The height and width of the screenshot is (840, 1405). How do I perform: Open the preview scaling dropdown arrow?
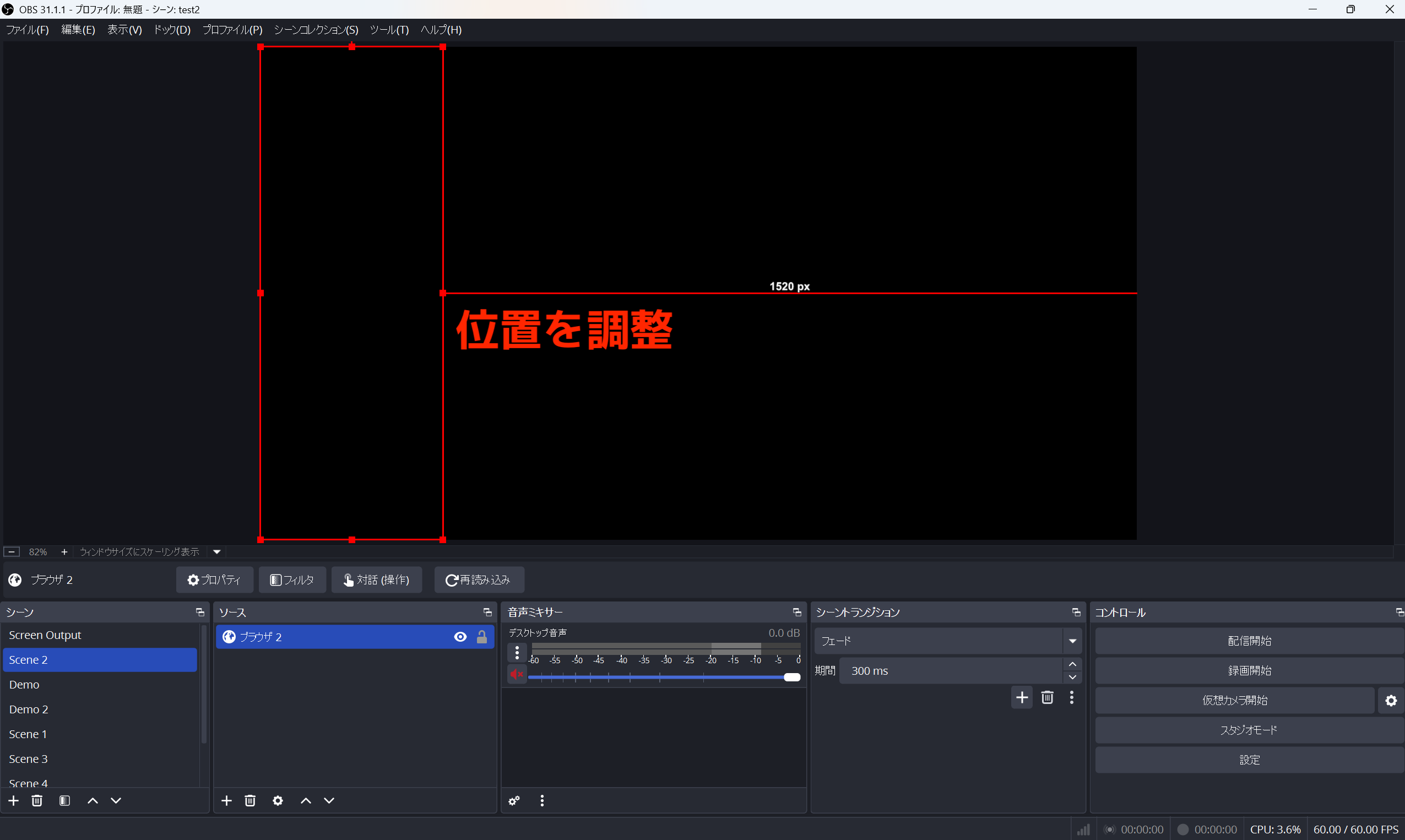coord(216,552)
